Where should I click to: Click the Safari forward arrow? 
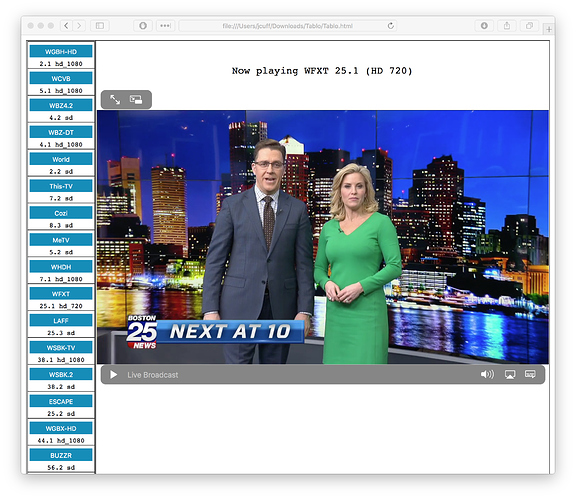79,26
